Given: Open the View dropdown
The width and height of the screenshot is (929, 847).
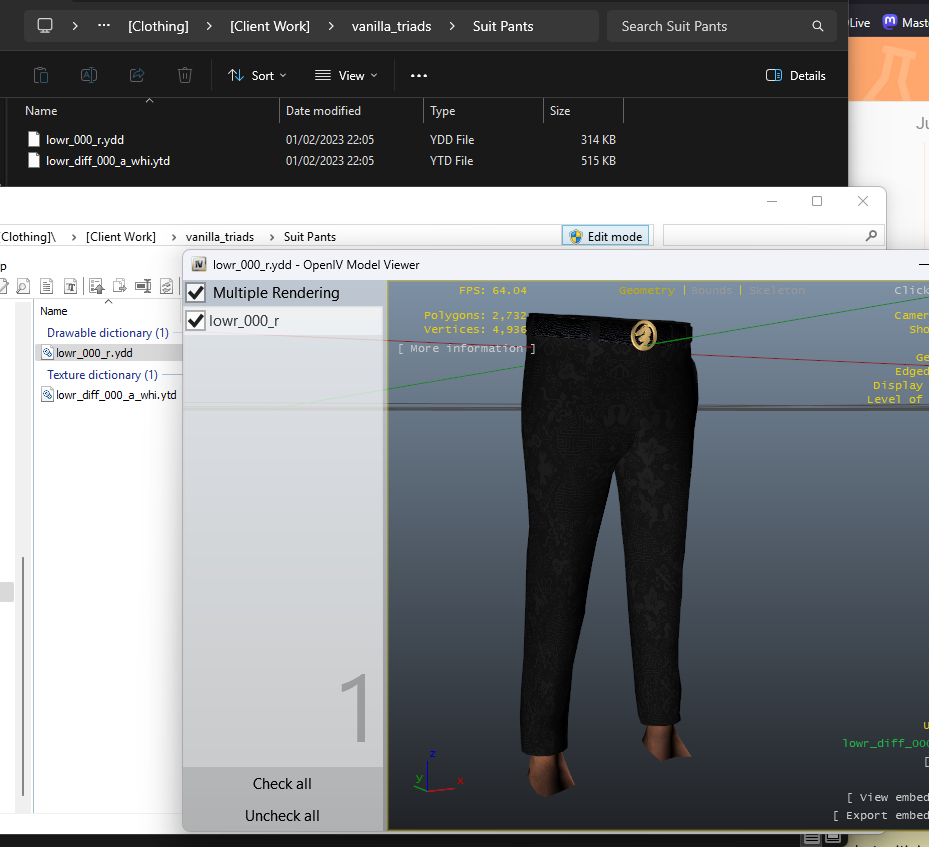Looking at the screenshot, I should tap(346, 75).
